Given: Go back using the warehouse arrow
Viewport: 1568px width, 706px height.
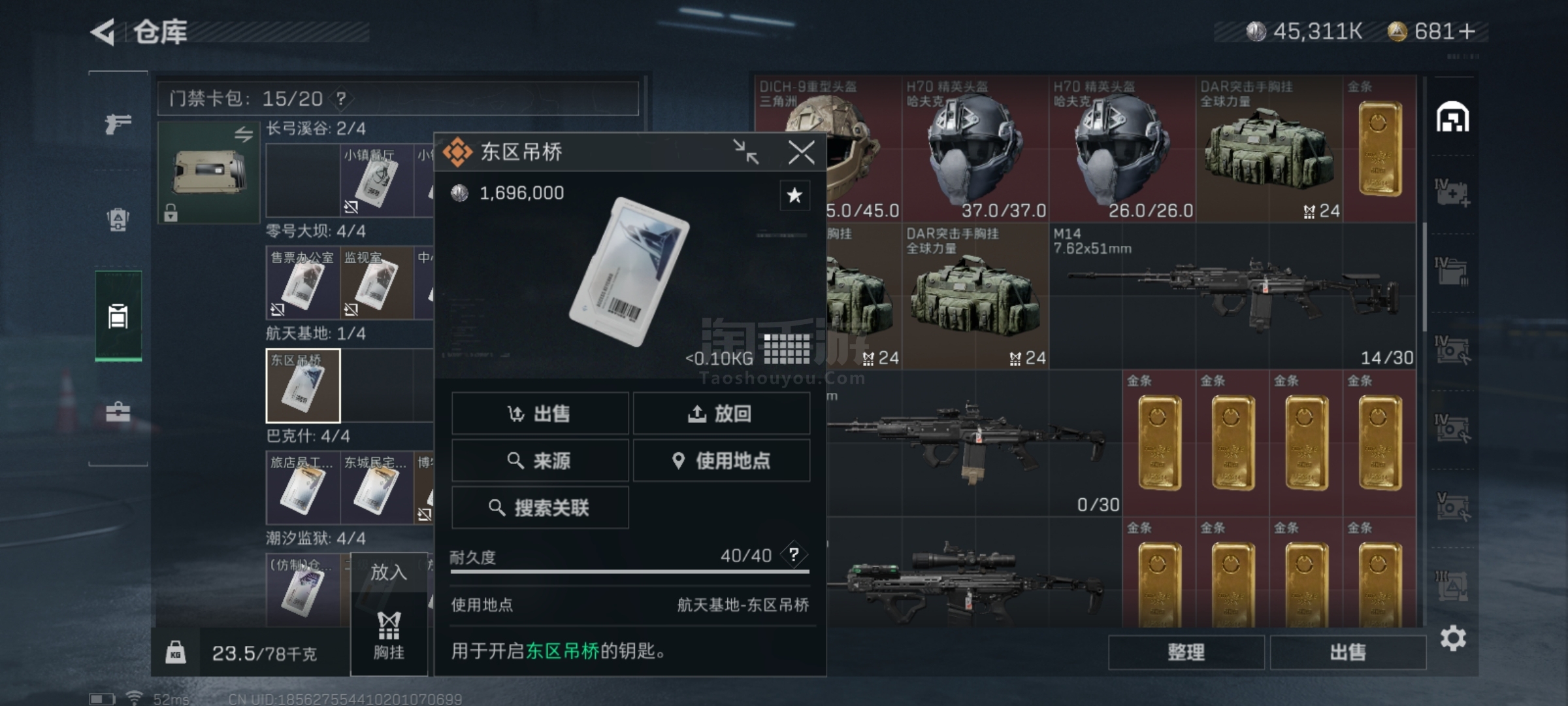Looking at the screenshot, I should [x=103, y=32].
